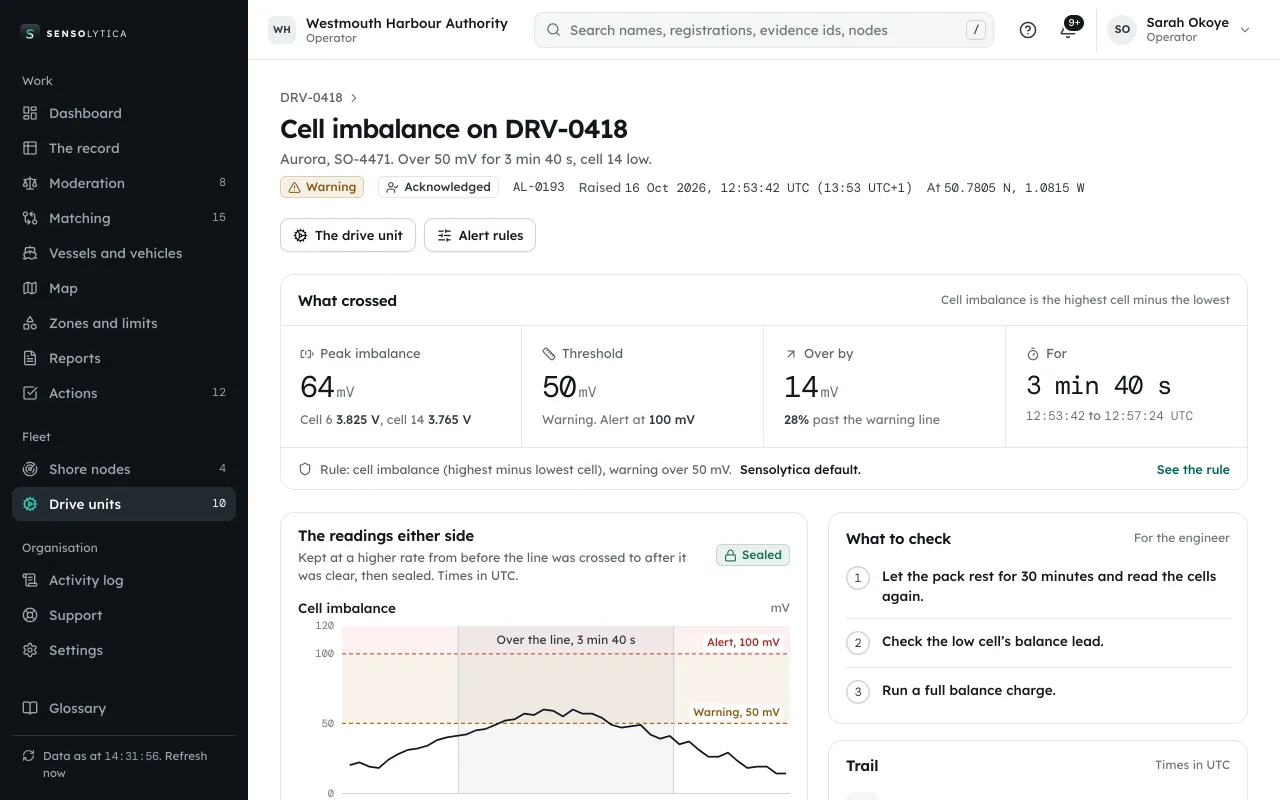Click the Matching count badge 15
This screenshot has width=1280, height=800.
coord(219,217)
